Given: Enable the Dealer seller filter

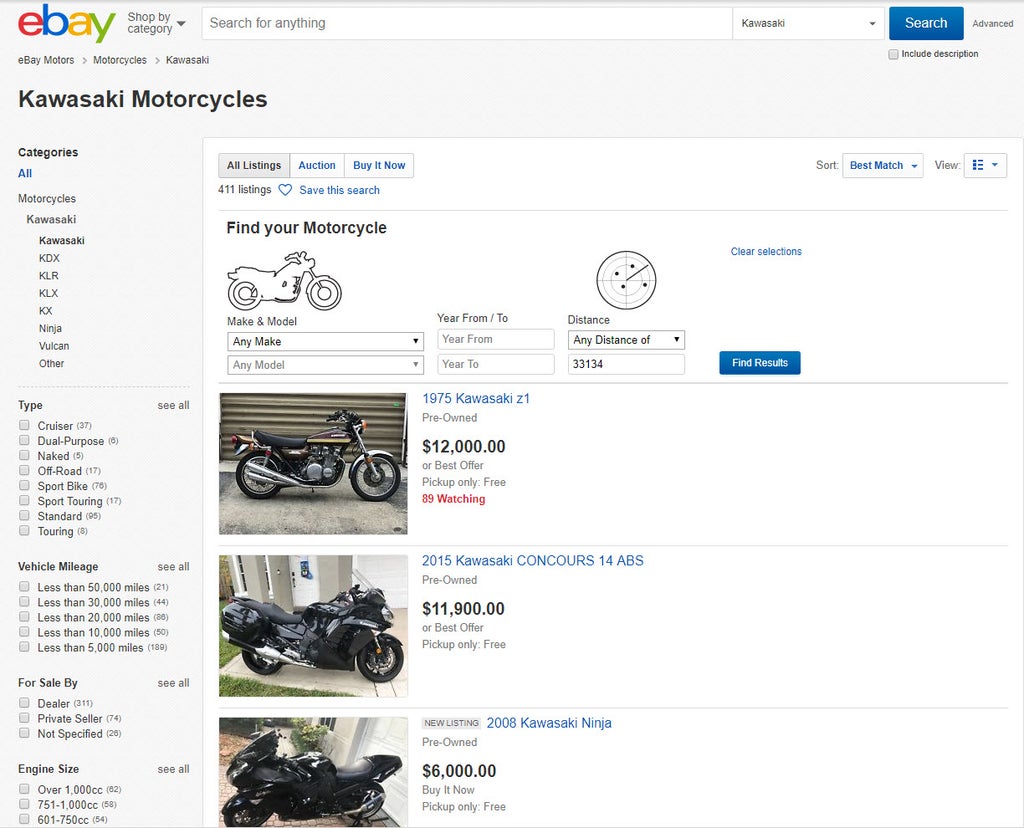Looking at the screenshot, I should click(24, 703).
